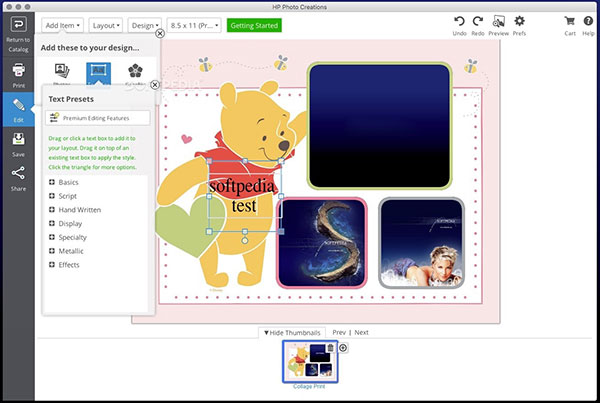Go to Prev page
Viewport: 600px width, 403px height.
[x=339, y=333]
